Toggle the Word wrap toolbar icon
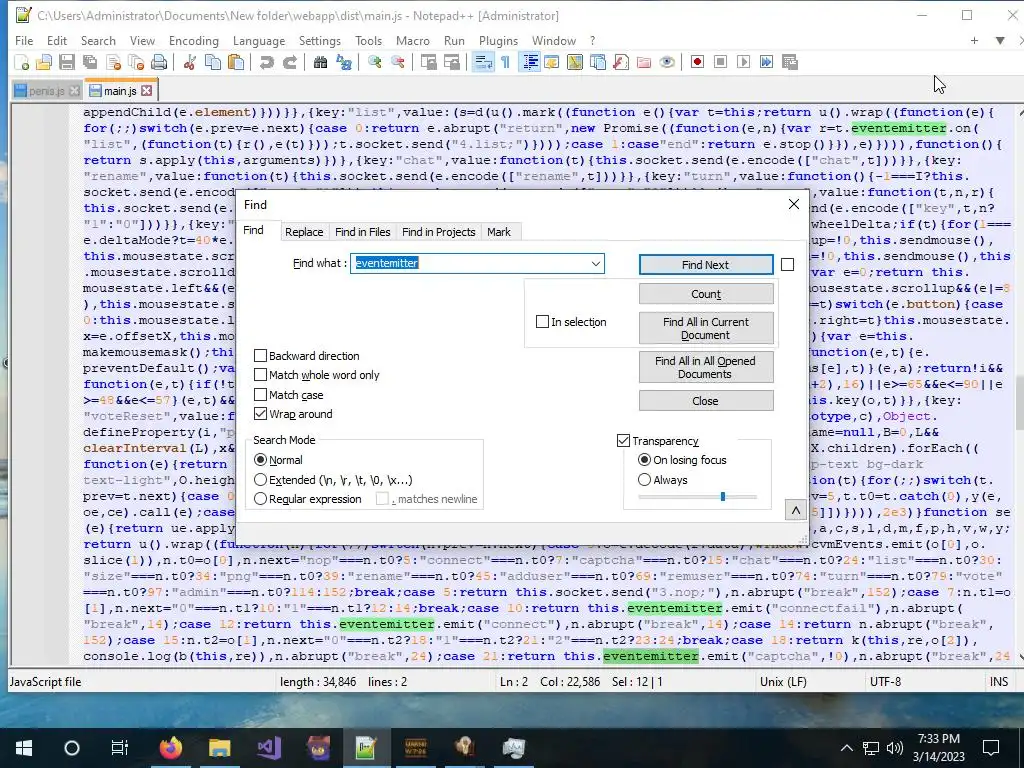 483,62
